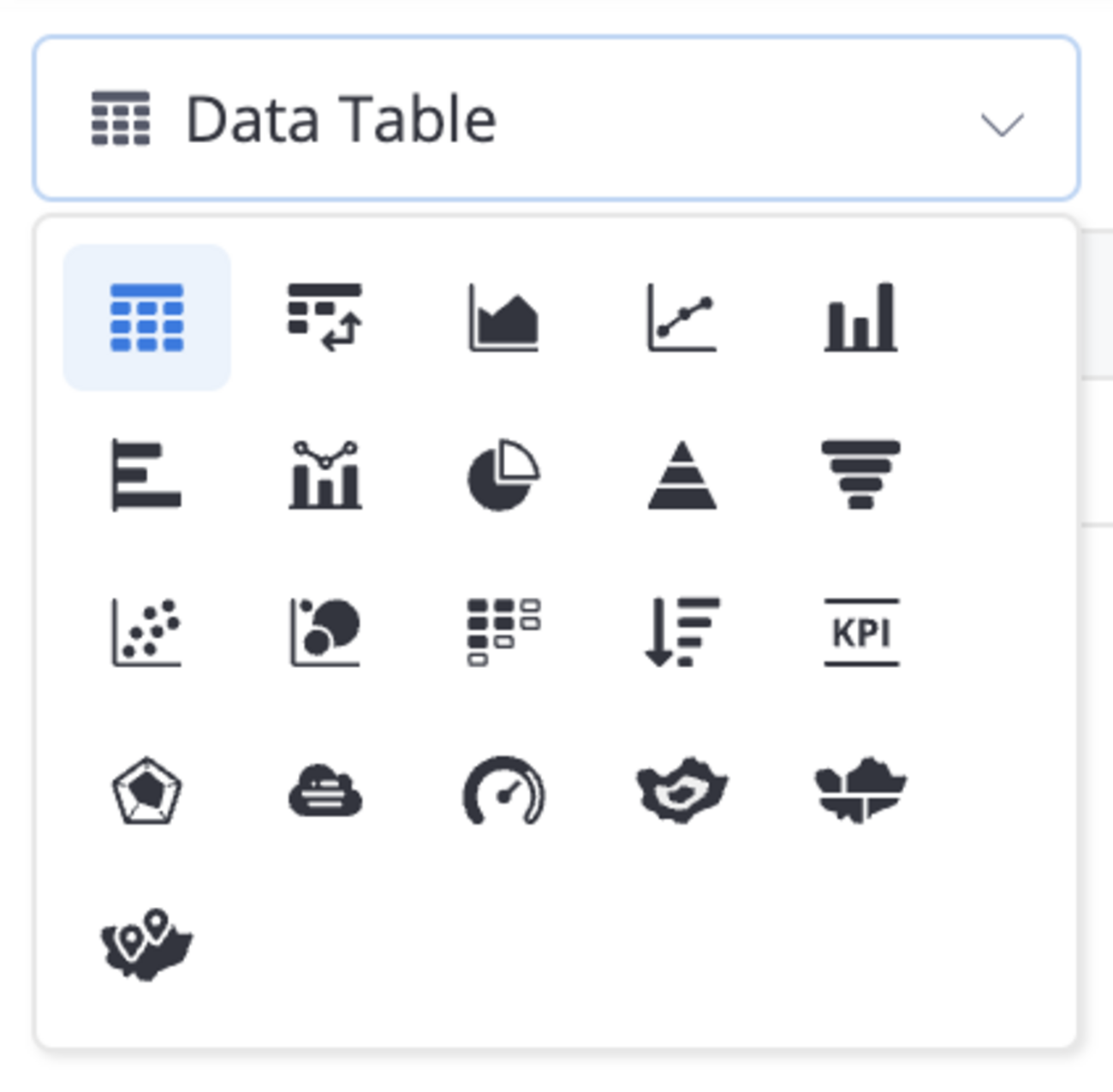
Task: Choose the Scatter plot icon
Action: 146,633
